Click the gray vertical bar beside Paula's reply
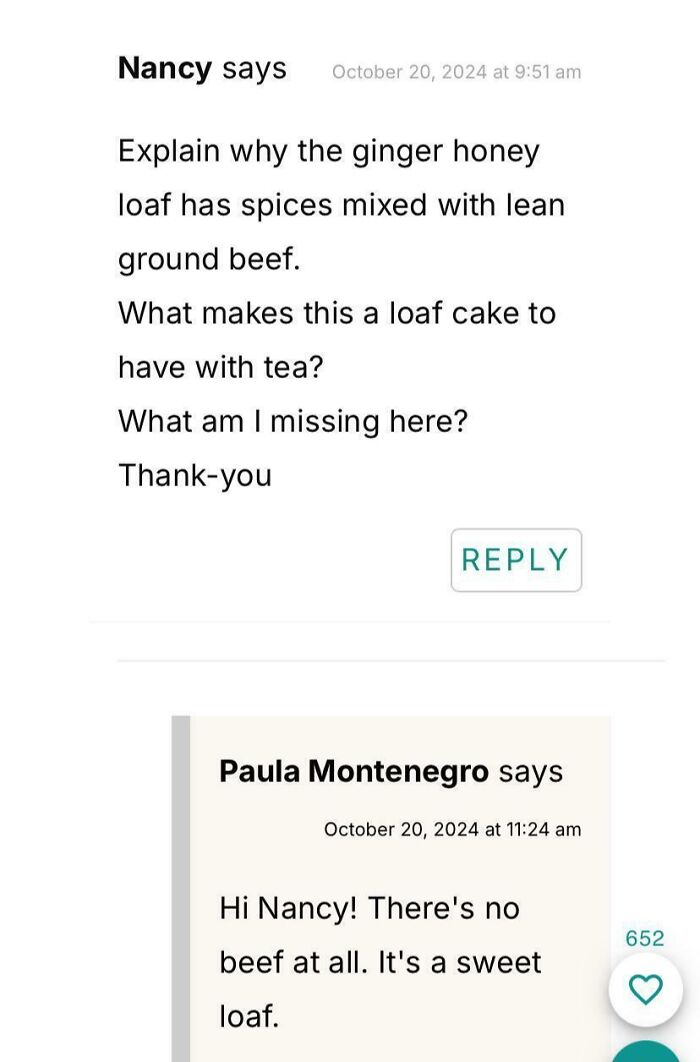The width and height of the screenshot is (700, 1062). click(180, 890)
